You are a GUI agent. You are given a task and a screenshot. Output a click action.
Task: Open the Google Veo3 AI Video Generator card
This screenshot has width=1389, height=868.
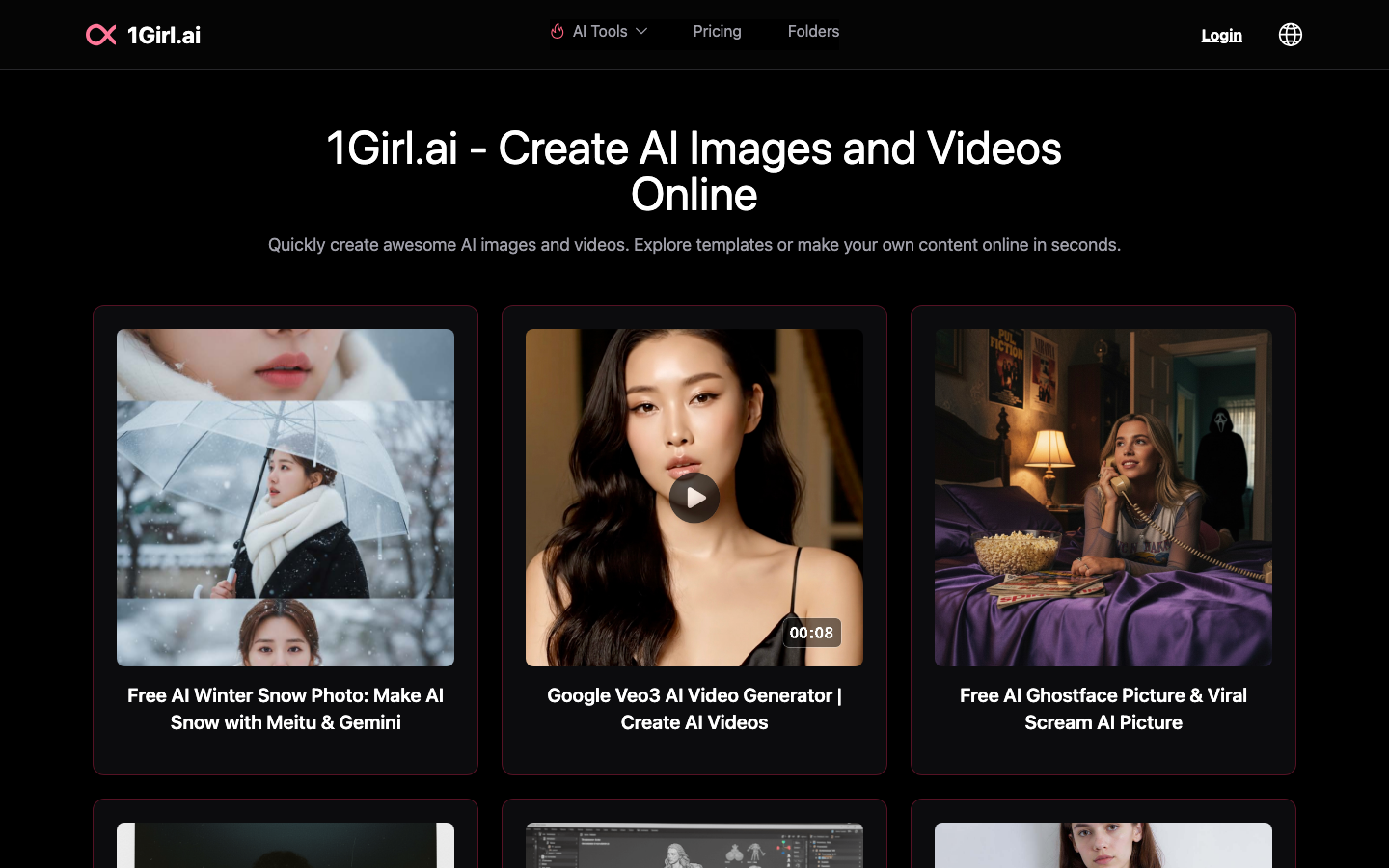point(694,709)
